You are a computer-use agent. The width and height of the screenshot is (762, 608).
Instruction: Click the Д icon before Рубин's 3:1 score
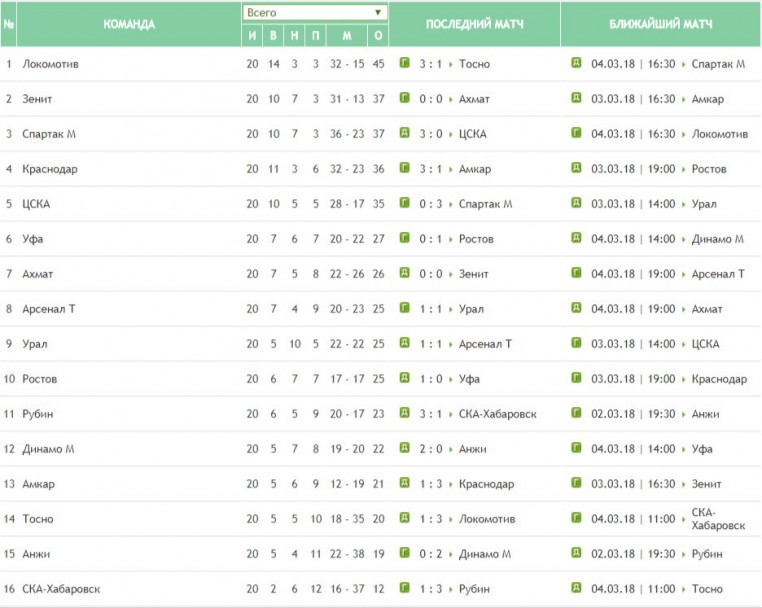click(404, 413)
